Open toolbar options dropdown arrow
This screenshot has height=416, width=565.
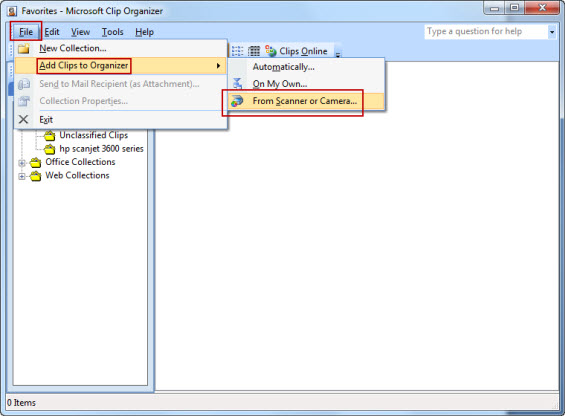[x=338, y=54]
